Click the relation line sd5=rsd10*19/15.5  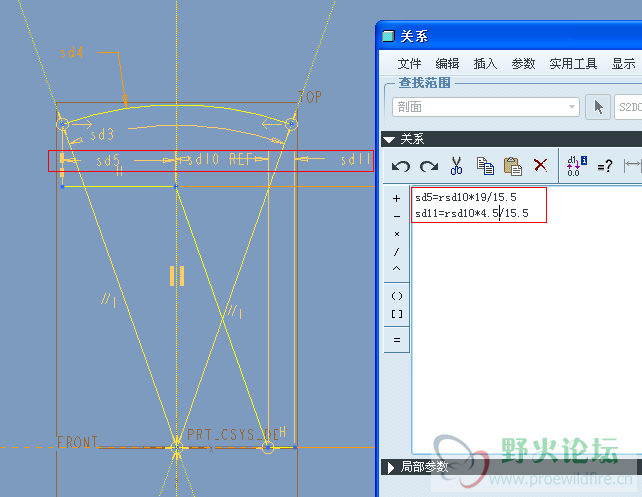click(x=466, y=197)
